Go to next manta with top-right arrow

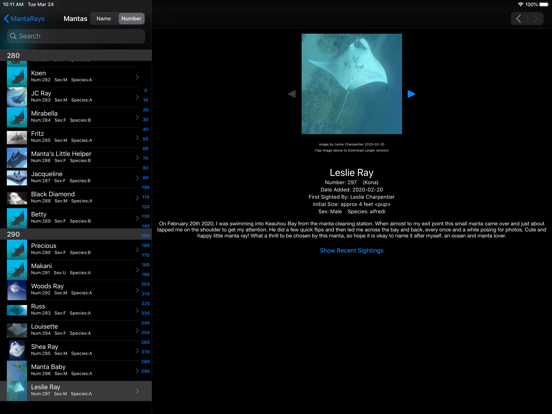coord(535,19)
